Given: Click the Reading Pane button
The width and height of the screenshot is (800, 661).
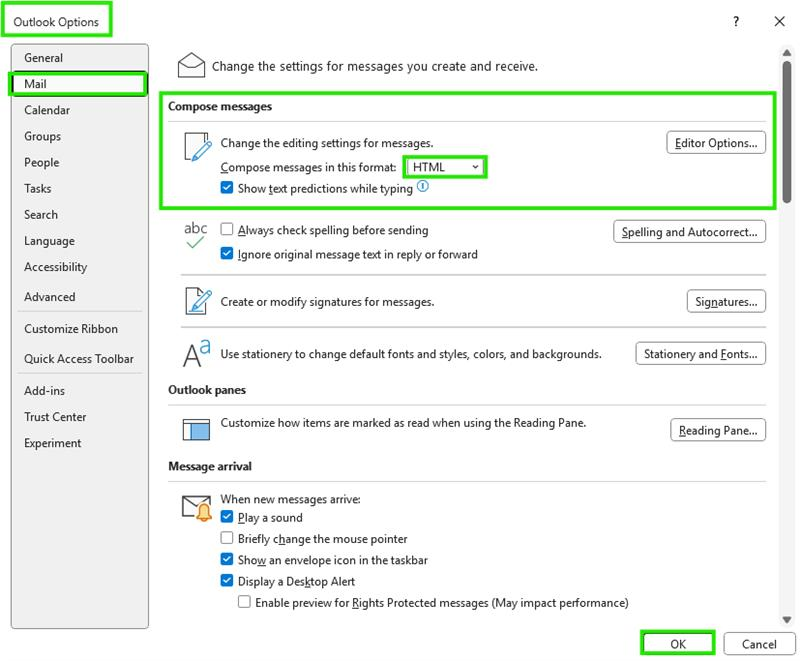Looking at the screenshot, I should (718, 430).
